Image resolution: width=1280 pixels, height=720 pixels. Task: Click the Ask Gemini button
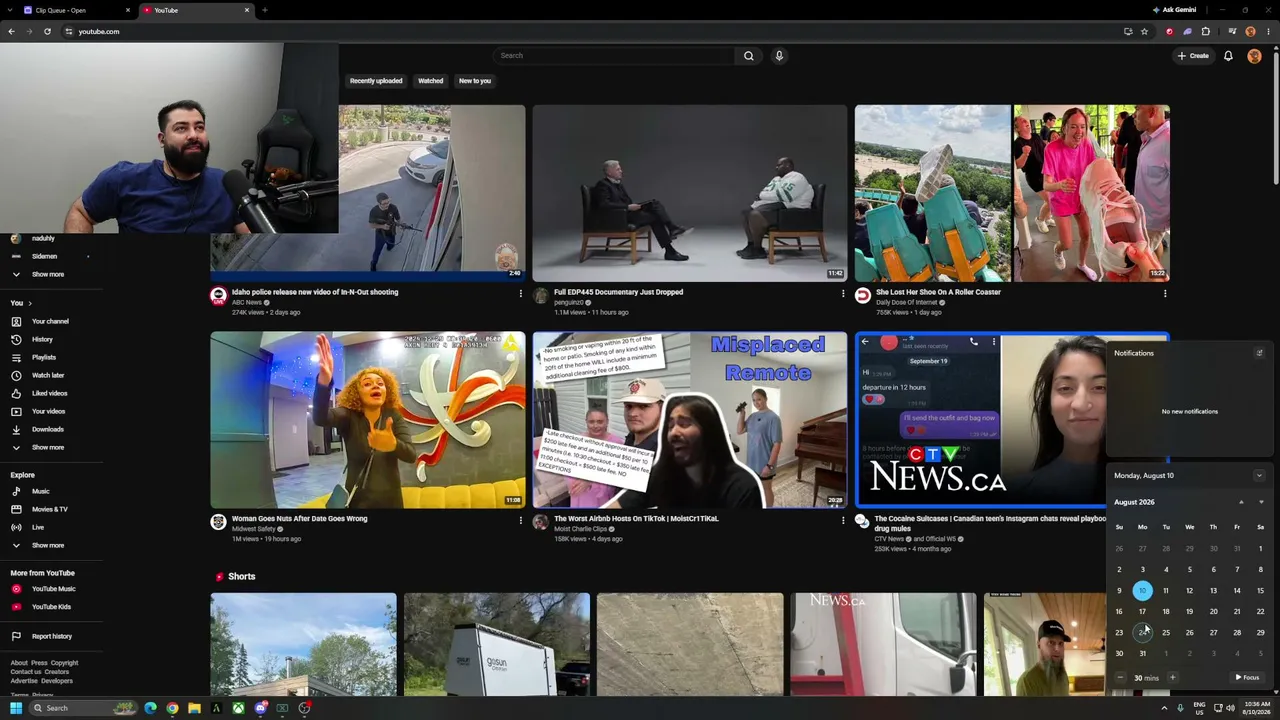click(x=1174, y=10)
